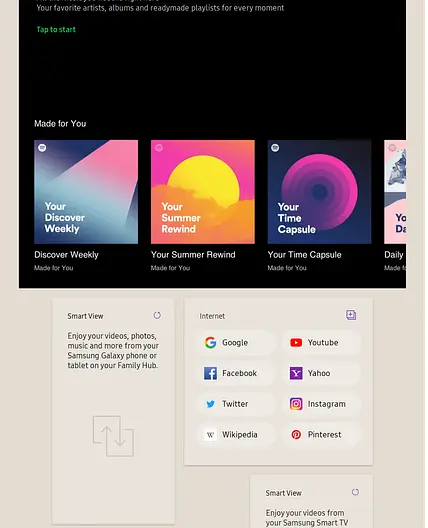Tap the green 'Tap to start' link
This screenshot has width=428, height=528.
(56, 30)
